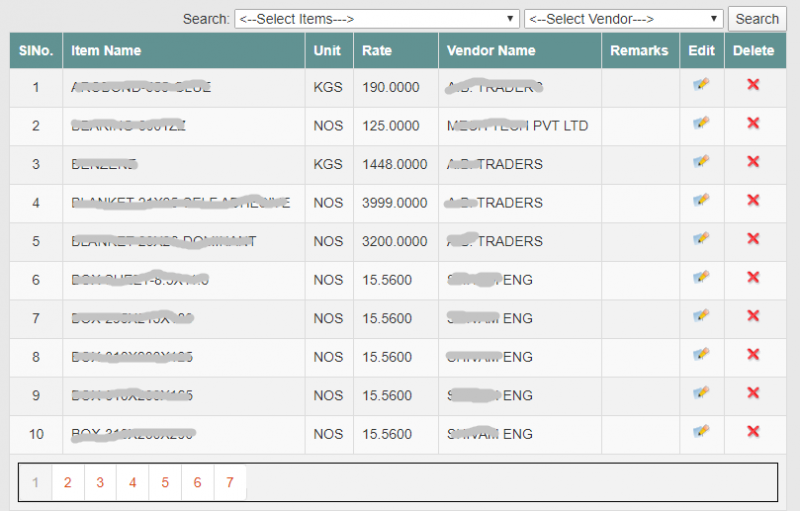Open the Select Items dropdown
This screenshot has width=800, height=511.
click(x=377, y=19)
